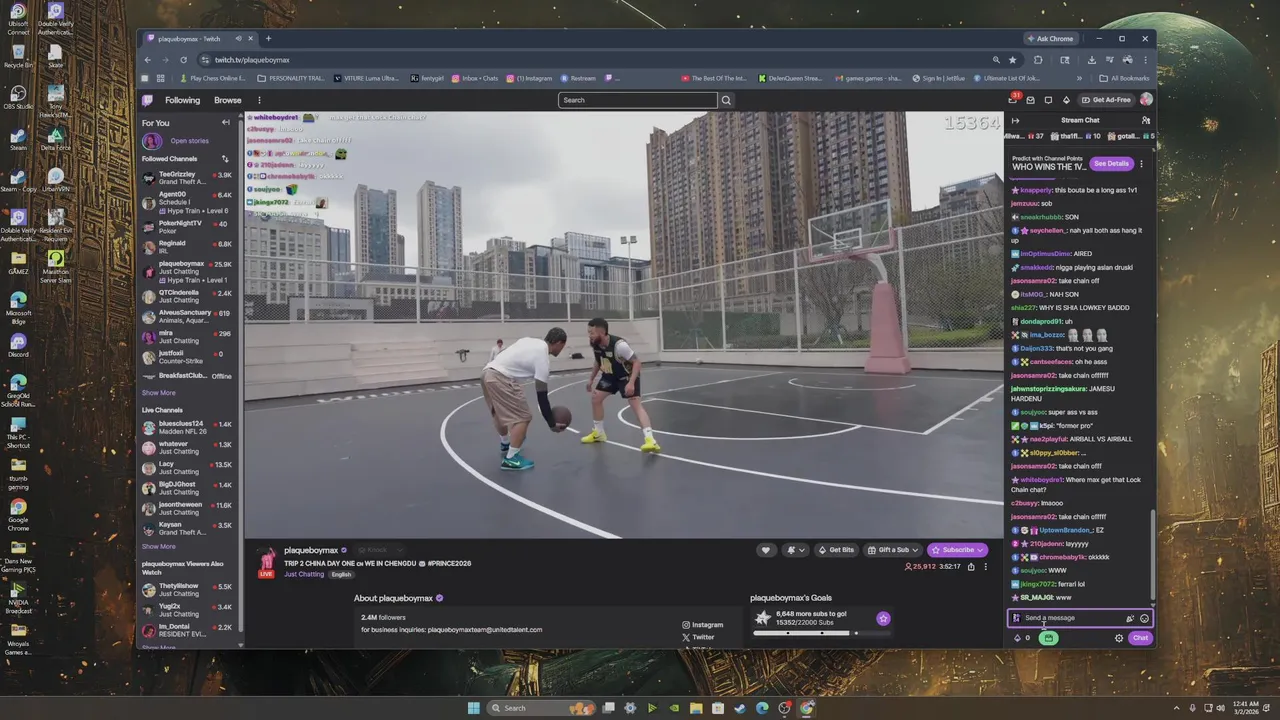Collapse the Stream Chat panel arrow
The image size is (1280, 720).
tap(1016, 120)
